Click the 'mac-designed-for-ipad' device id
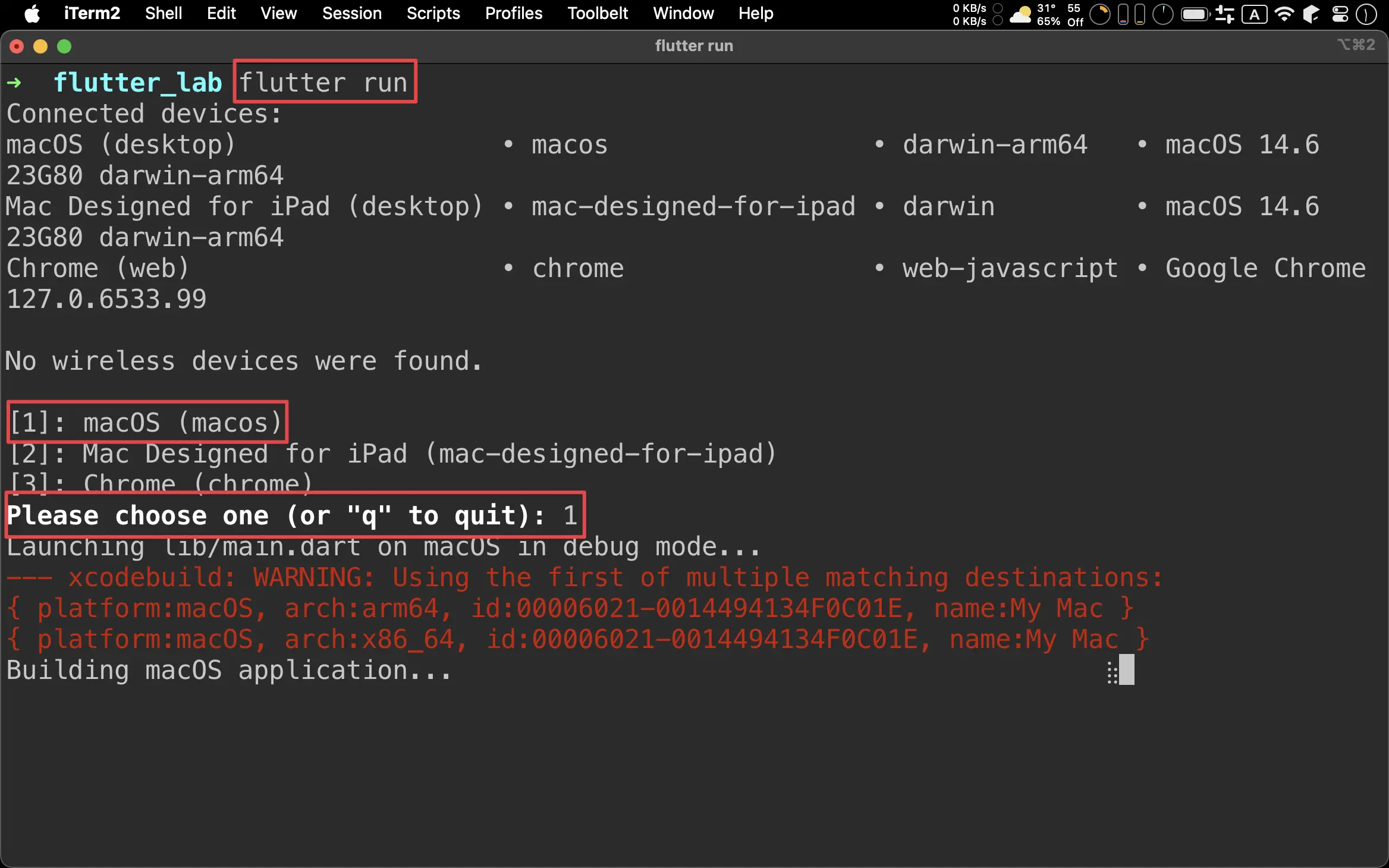Image resolution: width=1389 pixels, height=868 pixels. (693, 206)
